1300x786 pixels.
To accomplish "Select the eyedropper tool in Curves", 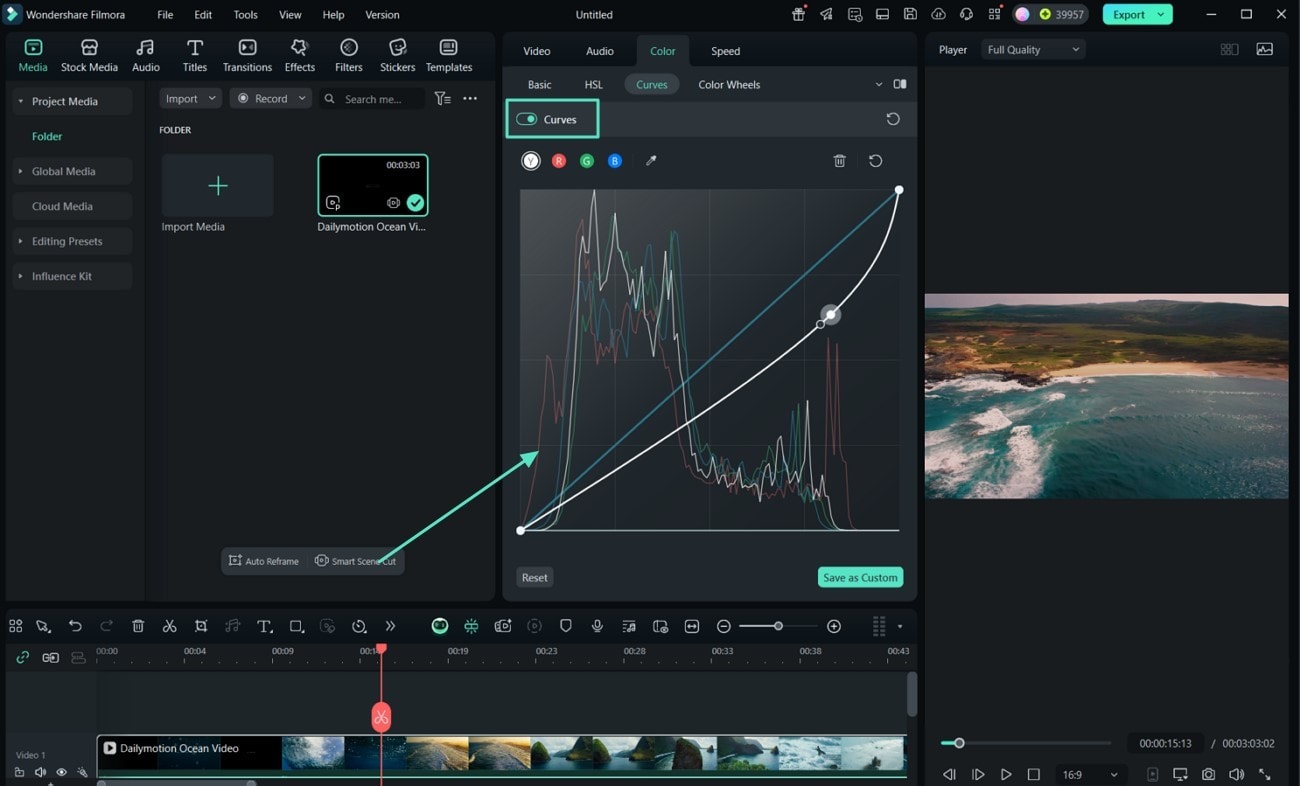I will point(651,160).
